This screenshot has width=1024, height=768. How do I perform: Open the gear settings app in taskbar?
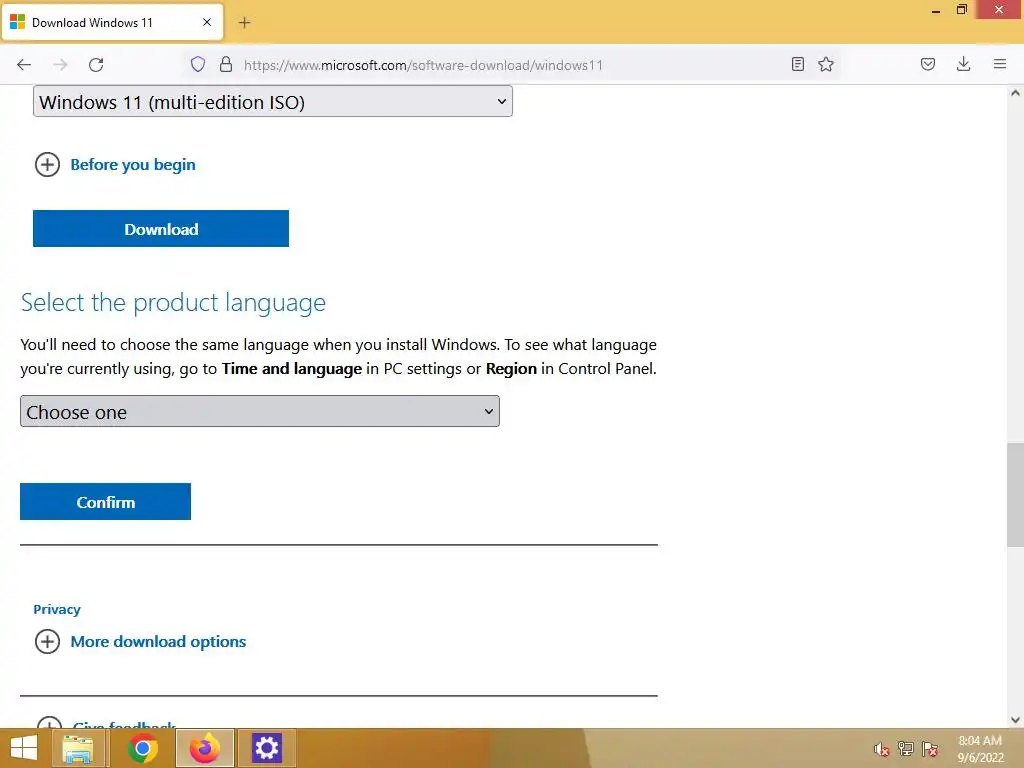(x=266, y=748)
